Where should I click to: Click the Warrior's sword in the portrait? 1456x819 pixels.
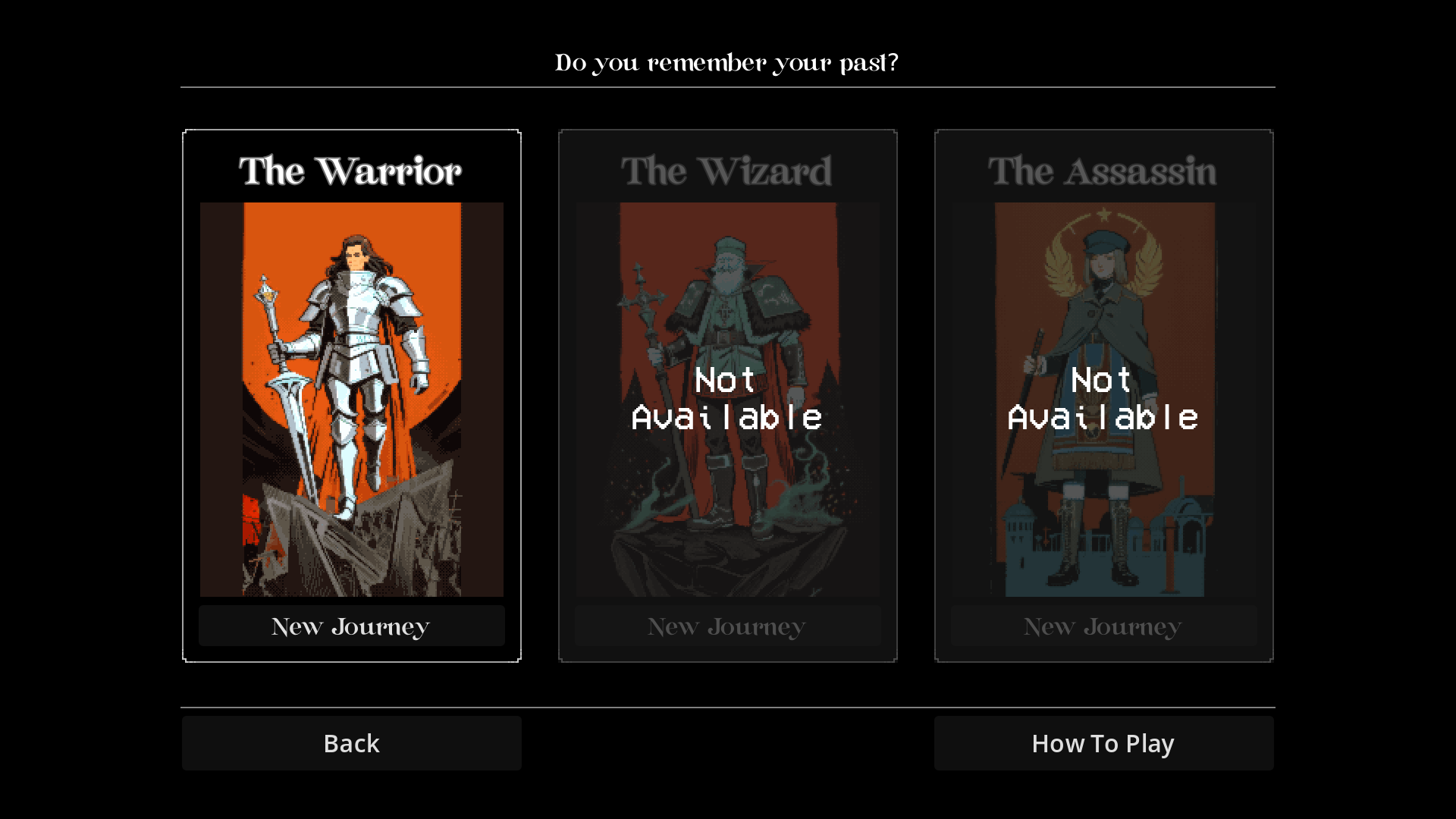pos(296,432)
